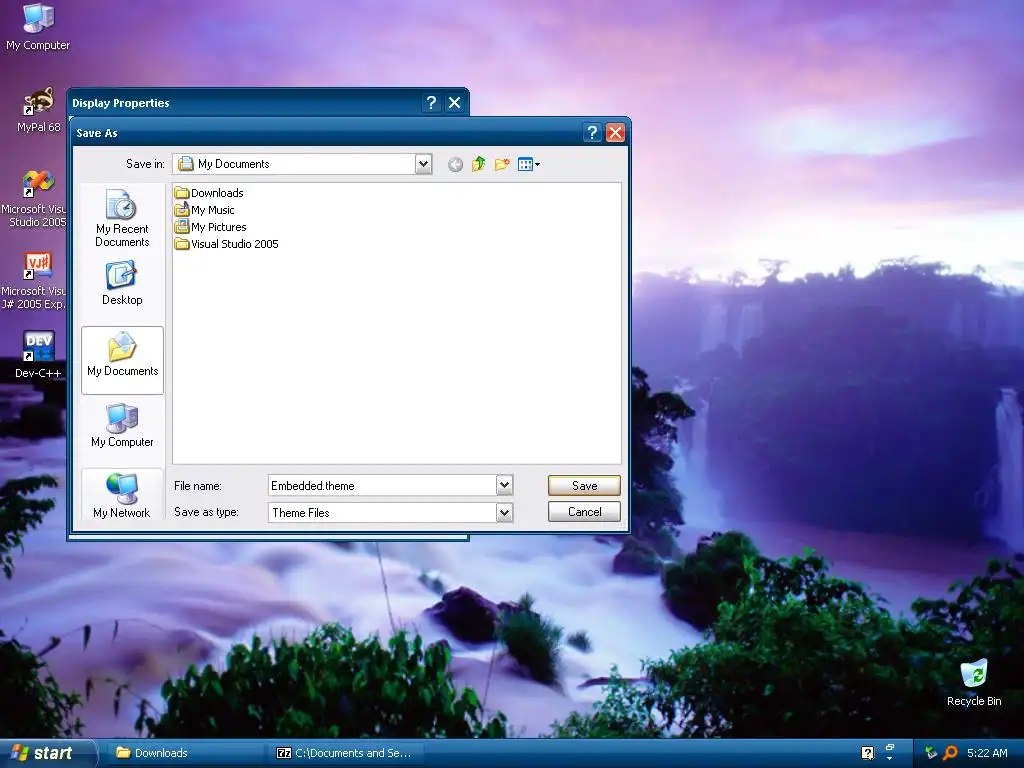Close the Display Properties window

click(455, 103)
